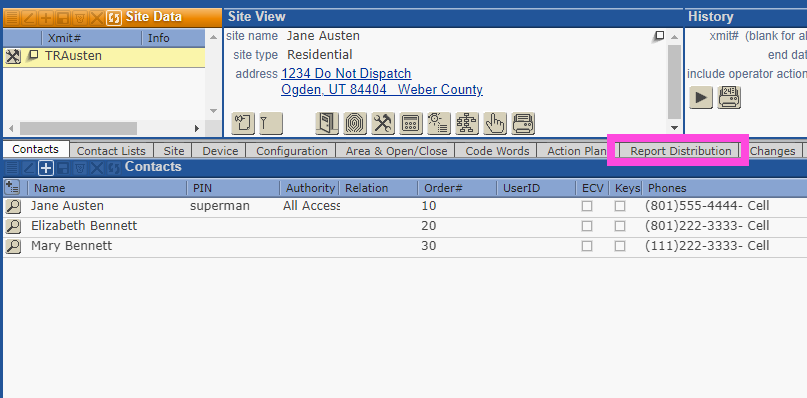Click the org chart hierarchy icon
The width and height of the screenshot is (807, 398).
click(x=467, y=124)
